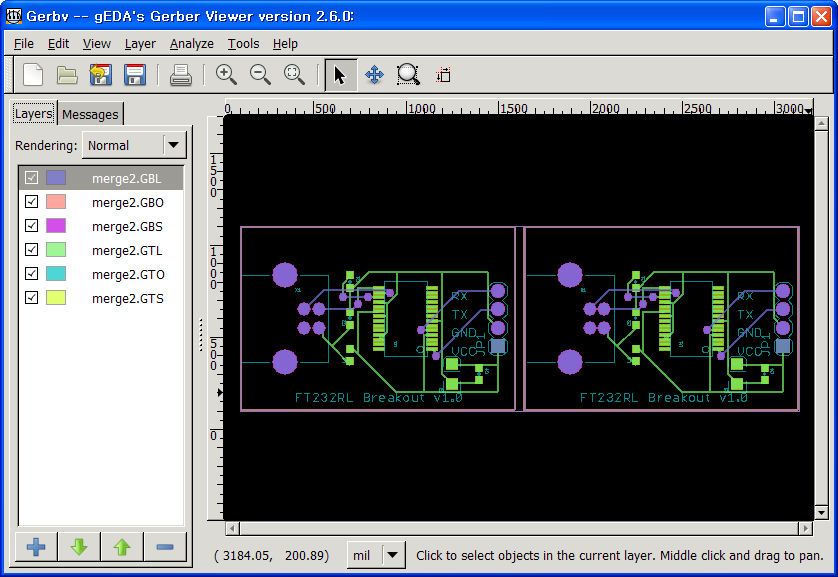Select the merge2.GBL layer name
This screenshot has width=838, height=577.
pos(126,178)
